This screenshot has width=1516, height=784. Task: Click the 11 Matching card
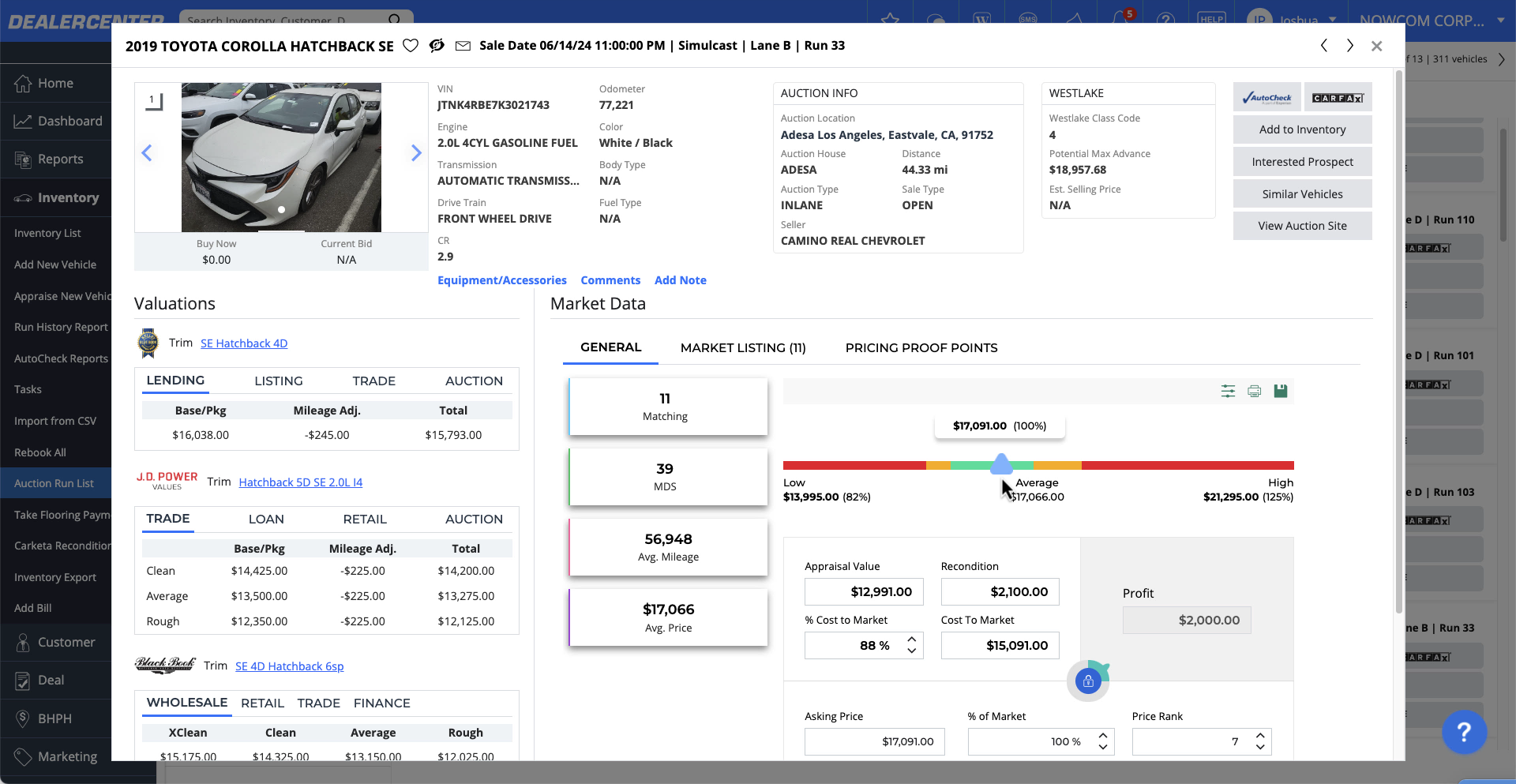[668, 407]
